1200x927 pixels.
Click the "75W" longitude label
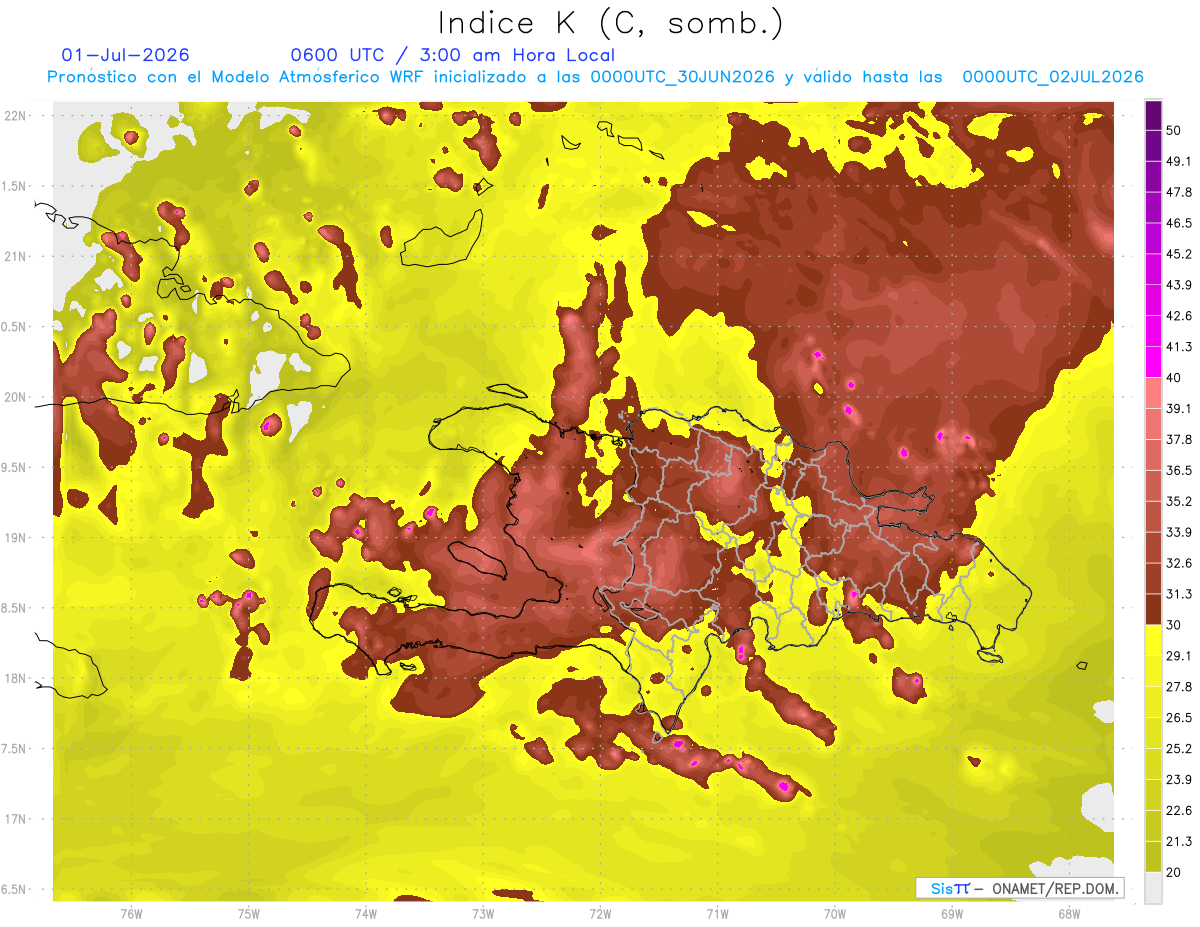[x=249, y=913]
